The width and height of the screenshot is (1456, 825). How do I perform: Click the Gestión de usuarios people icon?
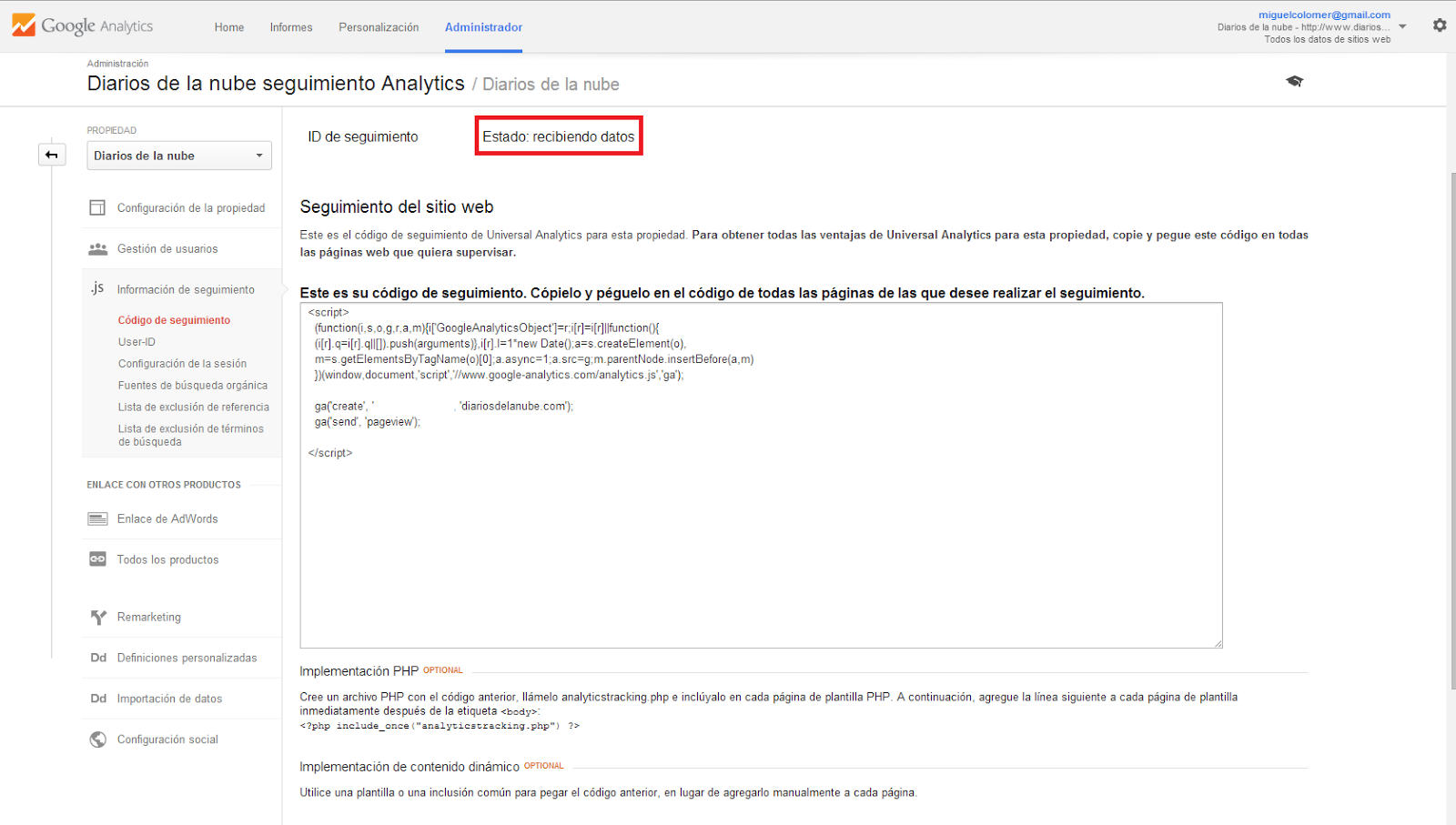(97, 248)
